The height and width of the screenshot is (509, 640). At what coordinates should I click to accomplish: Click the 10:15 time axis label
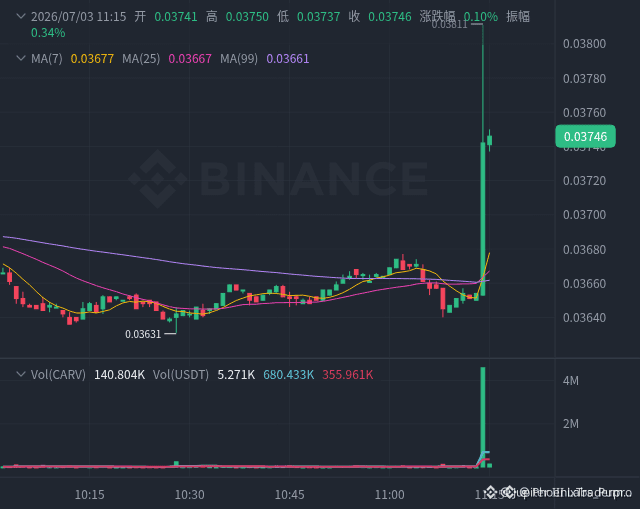(x=89, y=495)
